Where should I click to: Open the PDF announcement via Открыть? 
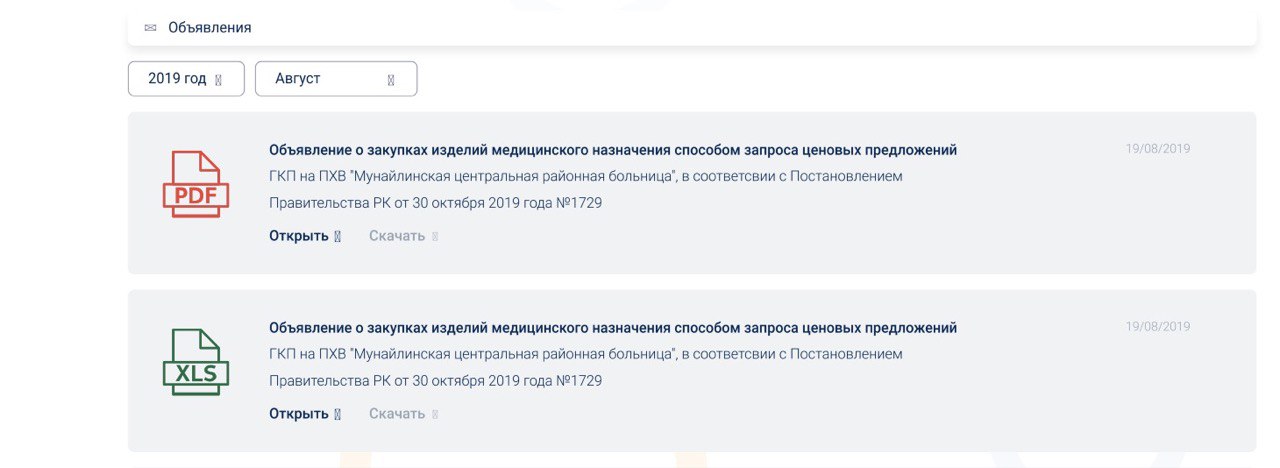coord(299,236)
